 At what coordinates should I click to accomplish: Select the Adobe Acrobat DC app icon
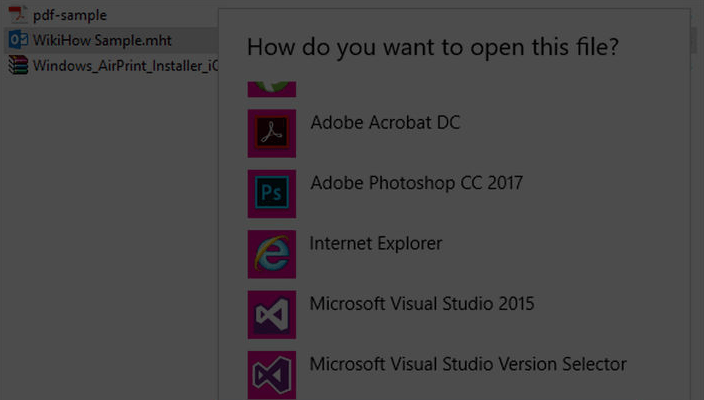point(272,133)
